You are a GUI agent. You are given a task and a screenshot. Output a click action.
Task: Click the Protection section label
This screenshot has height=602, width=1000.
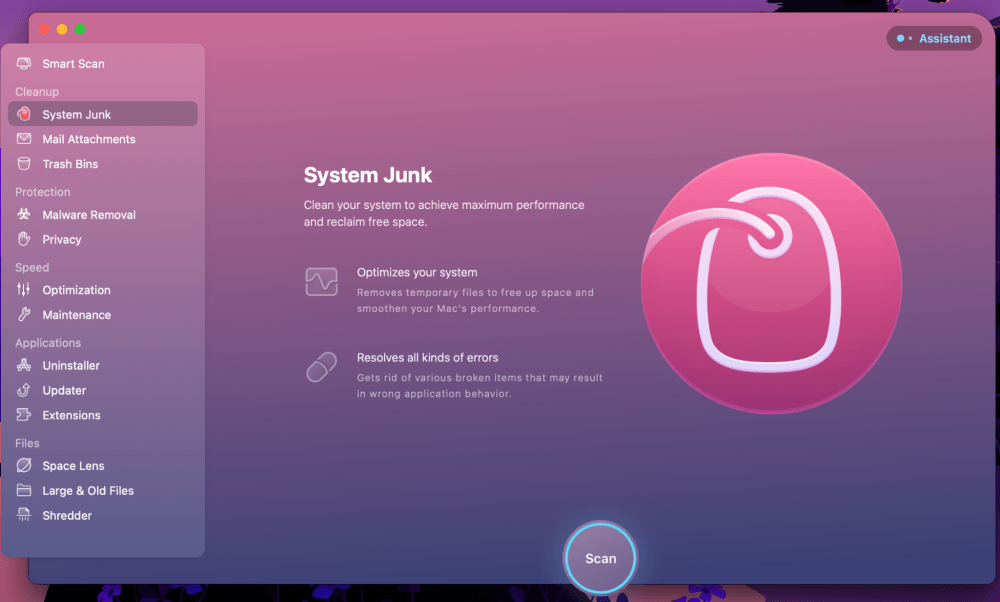point(43,191)
